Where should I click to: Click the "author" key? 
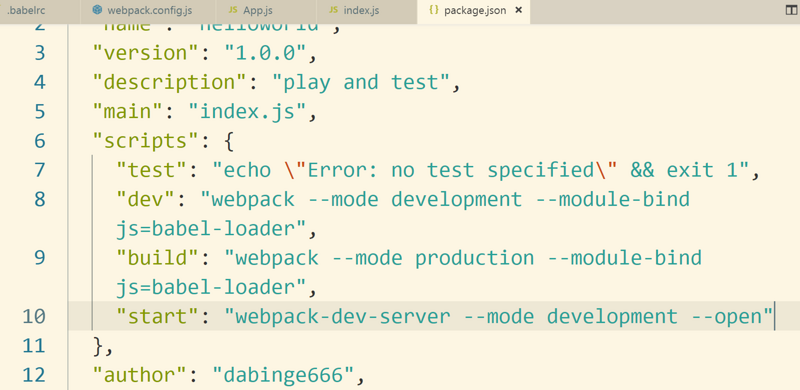tap(140, 375)
